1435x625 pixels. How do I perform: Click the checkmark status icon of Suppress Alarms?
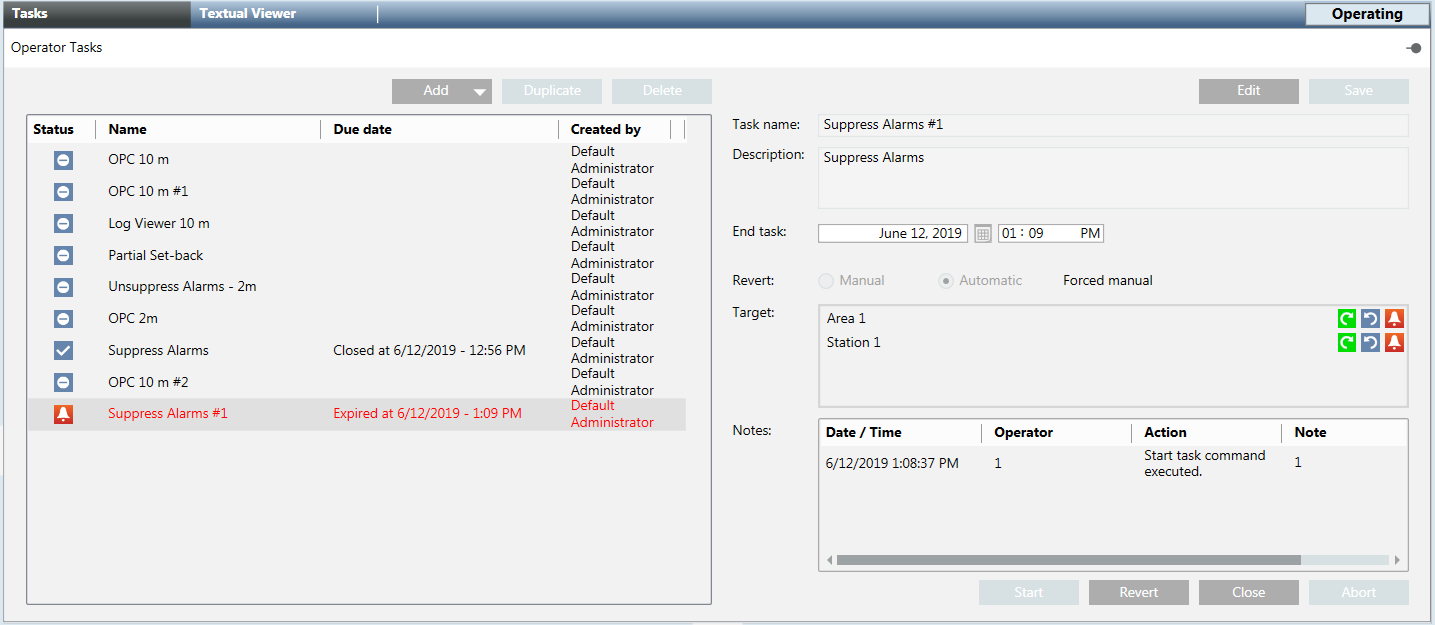click(x=63, y=351)
